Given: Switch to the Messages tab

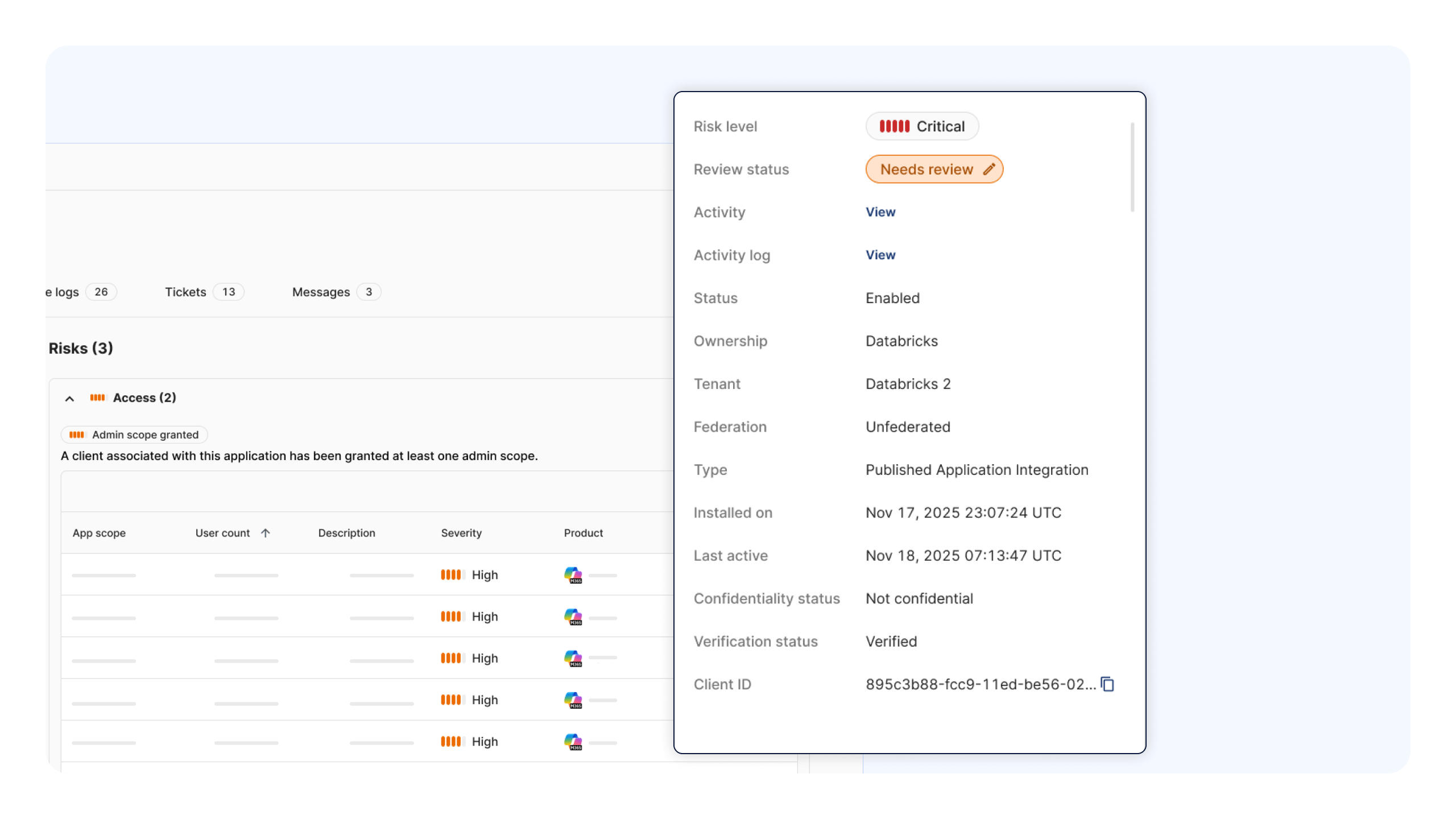Looking at the screenshot, I should [x=321, y=292].
